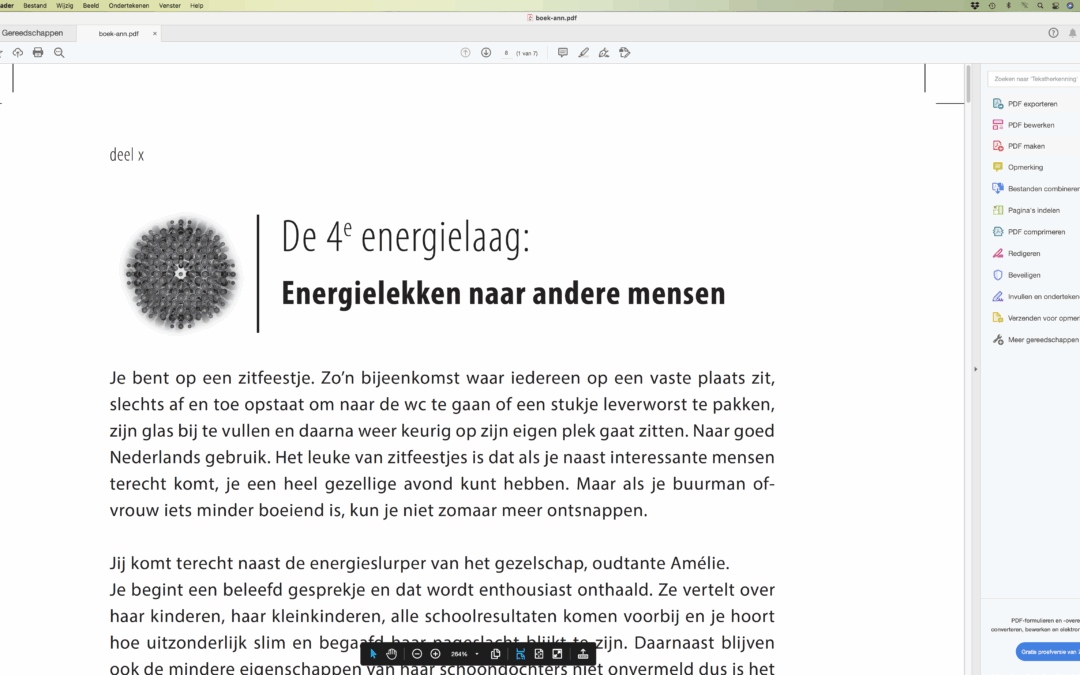Screen dimensions: 1080x675
Task: Open the PDF bewerken tool
Action: pos(1032,125)
